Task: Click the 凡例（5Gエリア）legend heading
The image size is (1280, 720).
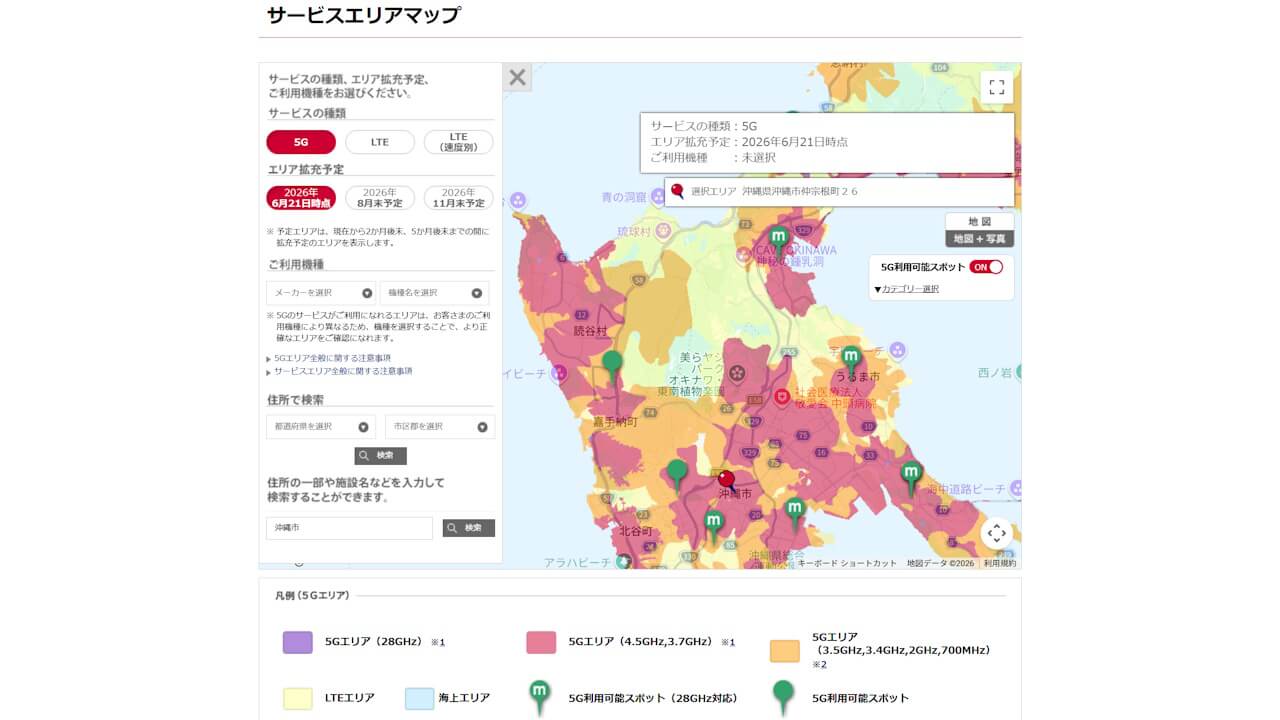Action: (x=312, y=595)
